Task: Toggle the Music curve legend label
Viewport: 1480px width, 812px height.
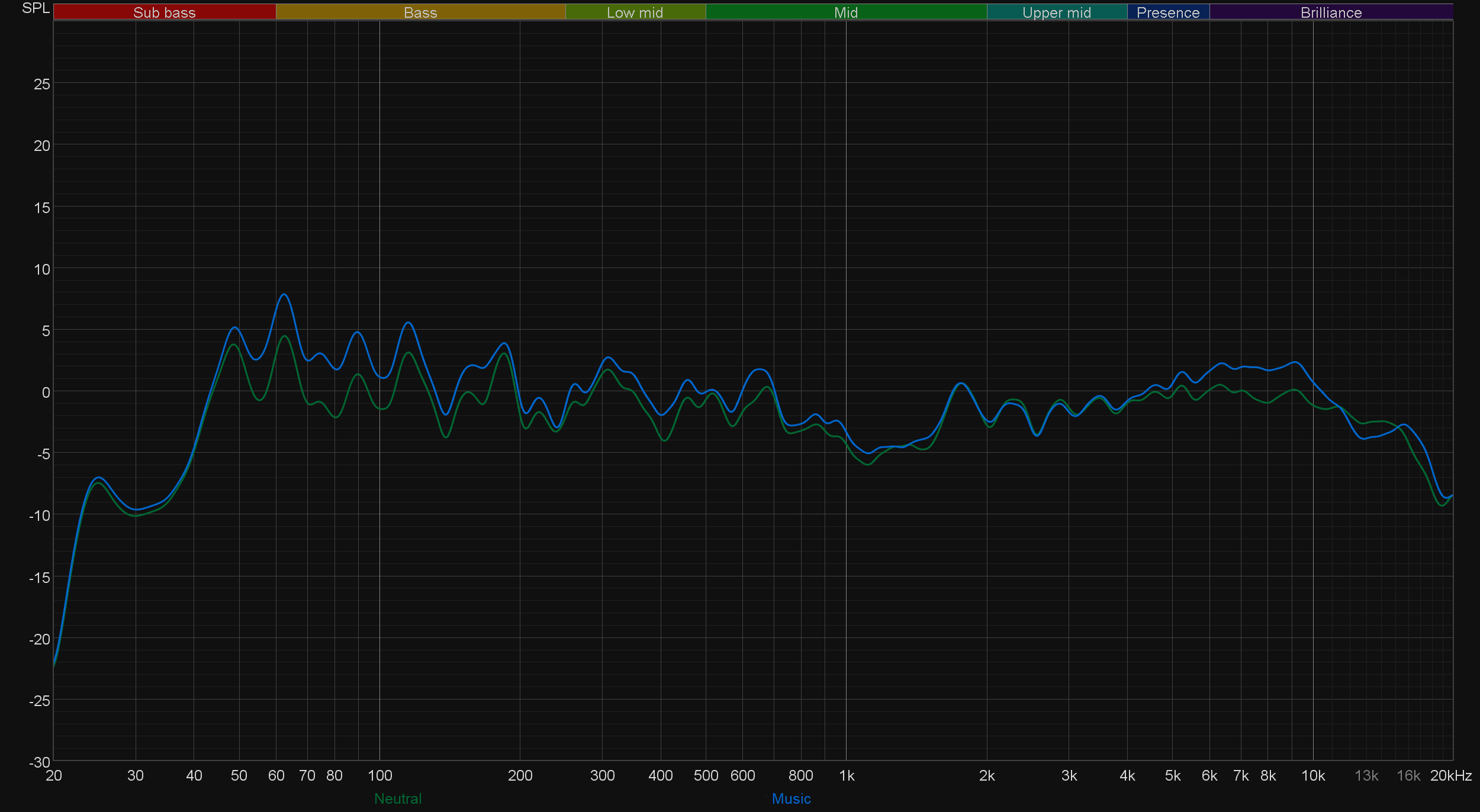Action: (791, 798)
